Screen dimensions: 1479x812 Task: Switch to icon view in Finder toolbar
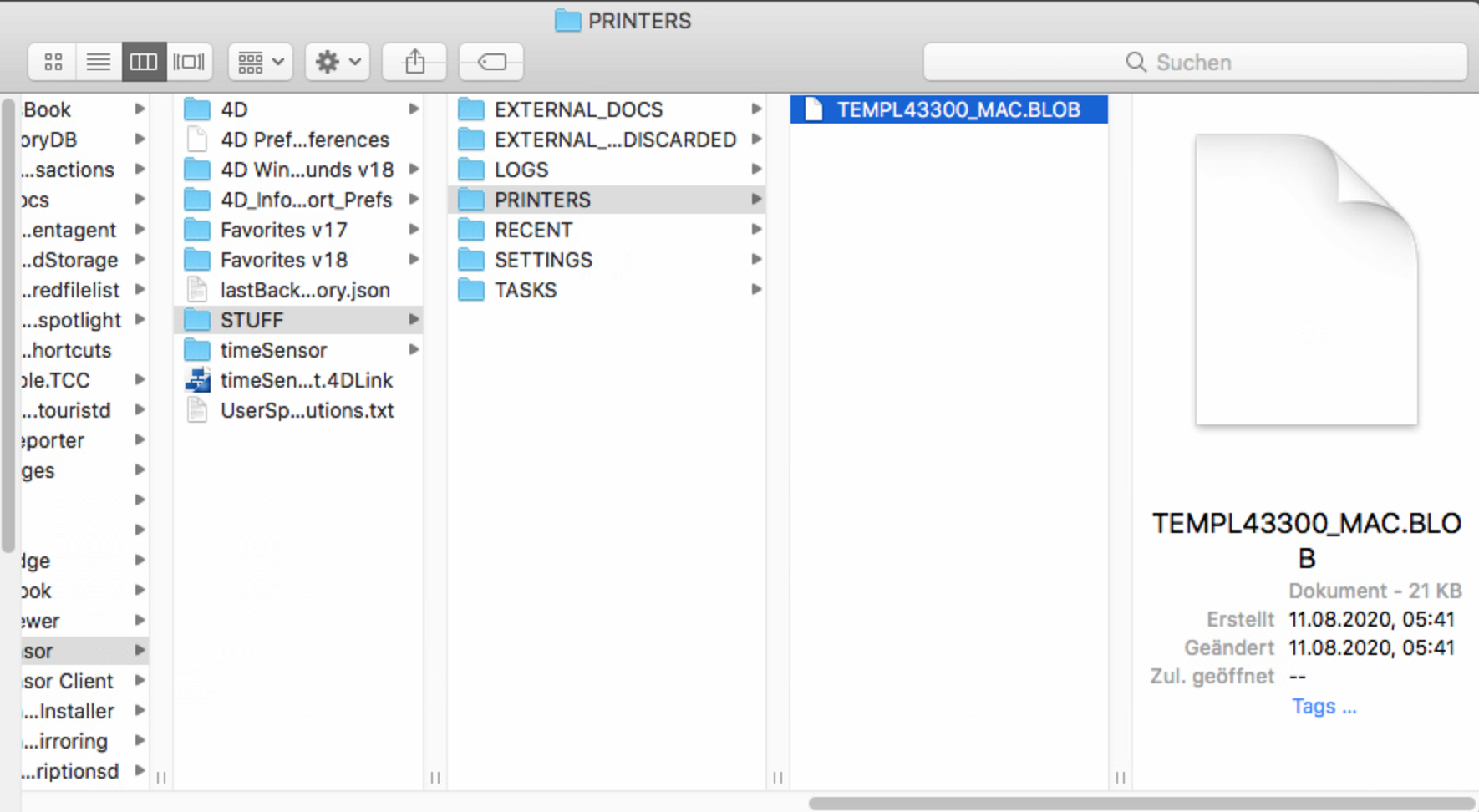[53, 62]
